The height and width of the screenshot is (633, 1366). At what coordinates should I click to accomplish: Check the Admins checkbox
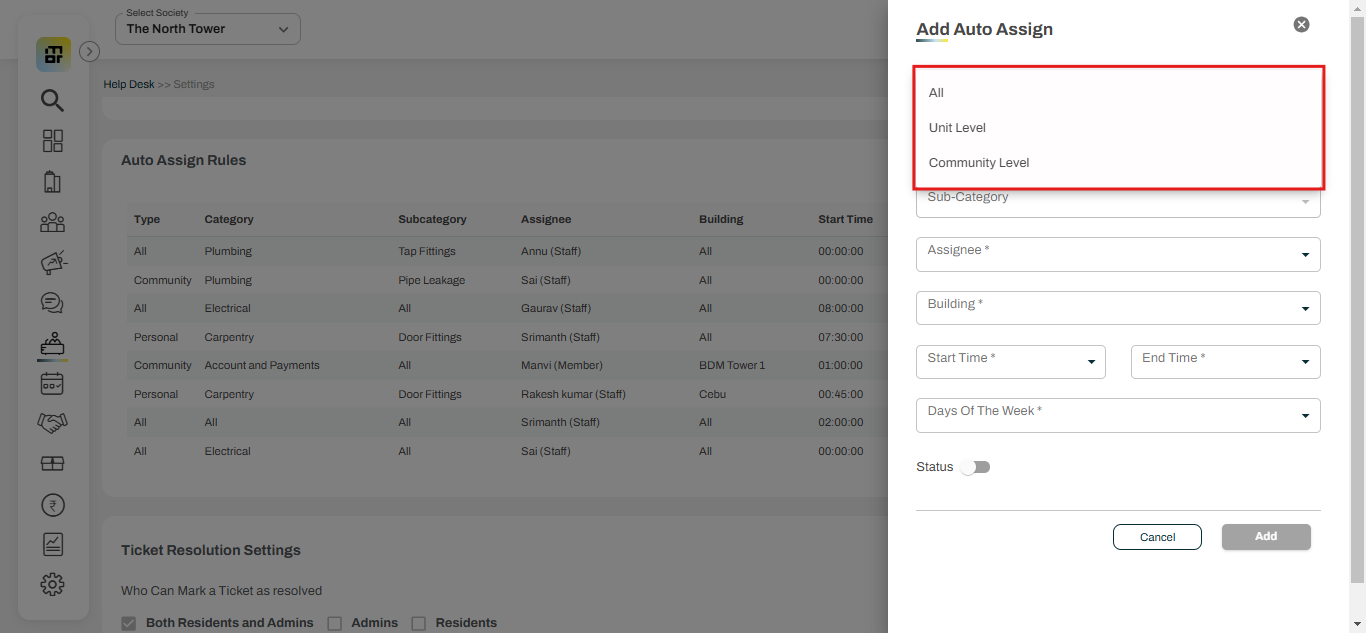point(334,622)
